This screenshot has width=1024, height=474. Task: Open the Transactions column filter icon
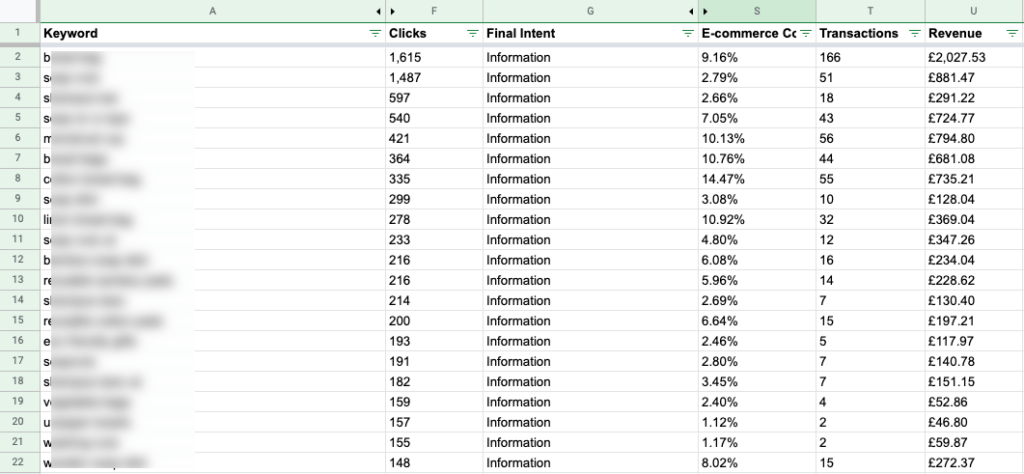[914, 33]
